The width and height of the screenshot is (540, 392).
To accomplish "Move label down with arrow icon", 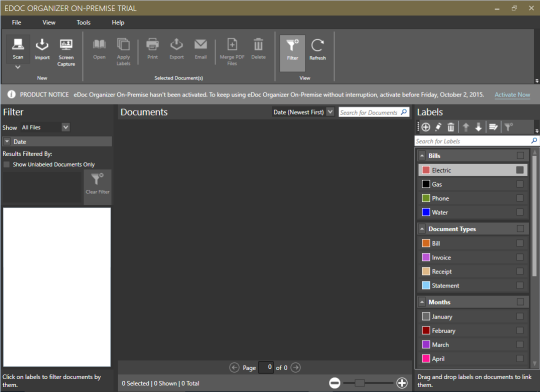I will pos(478,127).
